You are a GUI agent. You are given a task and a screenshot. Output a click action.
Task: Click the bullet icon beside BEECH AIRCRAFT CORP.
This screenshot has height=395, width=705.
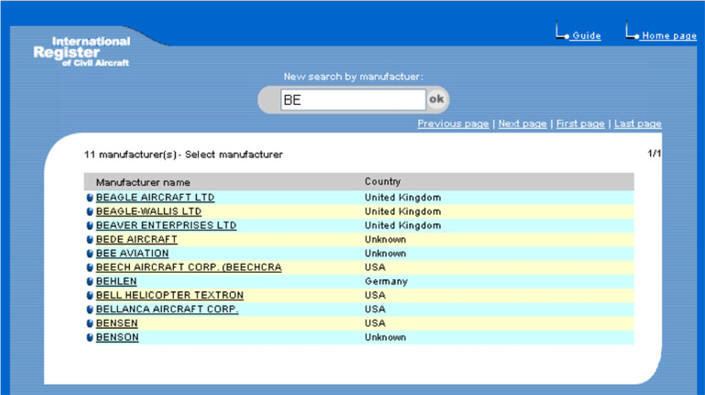pyautogui.click(x=89, y=267)
